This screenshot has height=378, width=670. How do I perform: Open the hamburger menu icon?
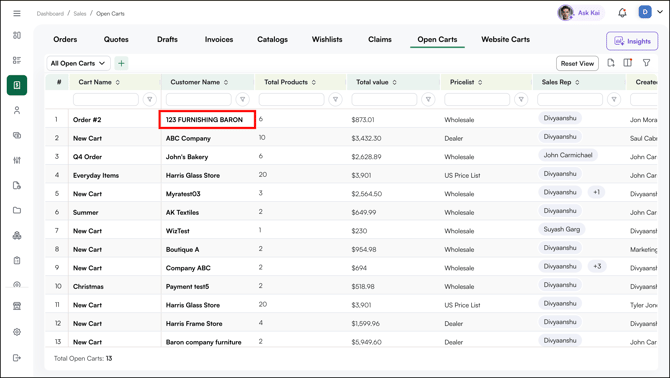(17, 13)
